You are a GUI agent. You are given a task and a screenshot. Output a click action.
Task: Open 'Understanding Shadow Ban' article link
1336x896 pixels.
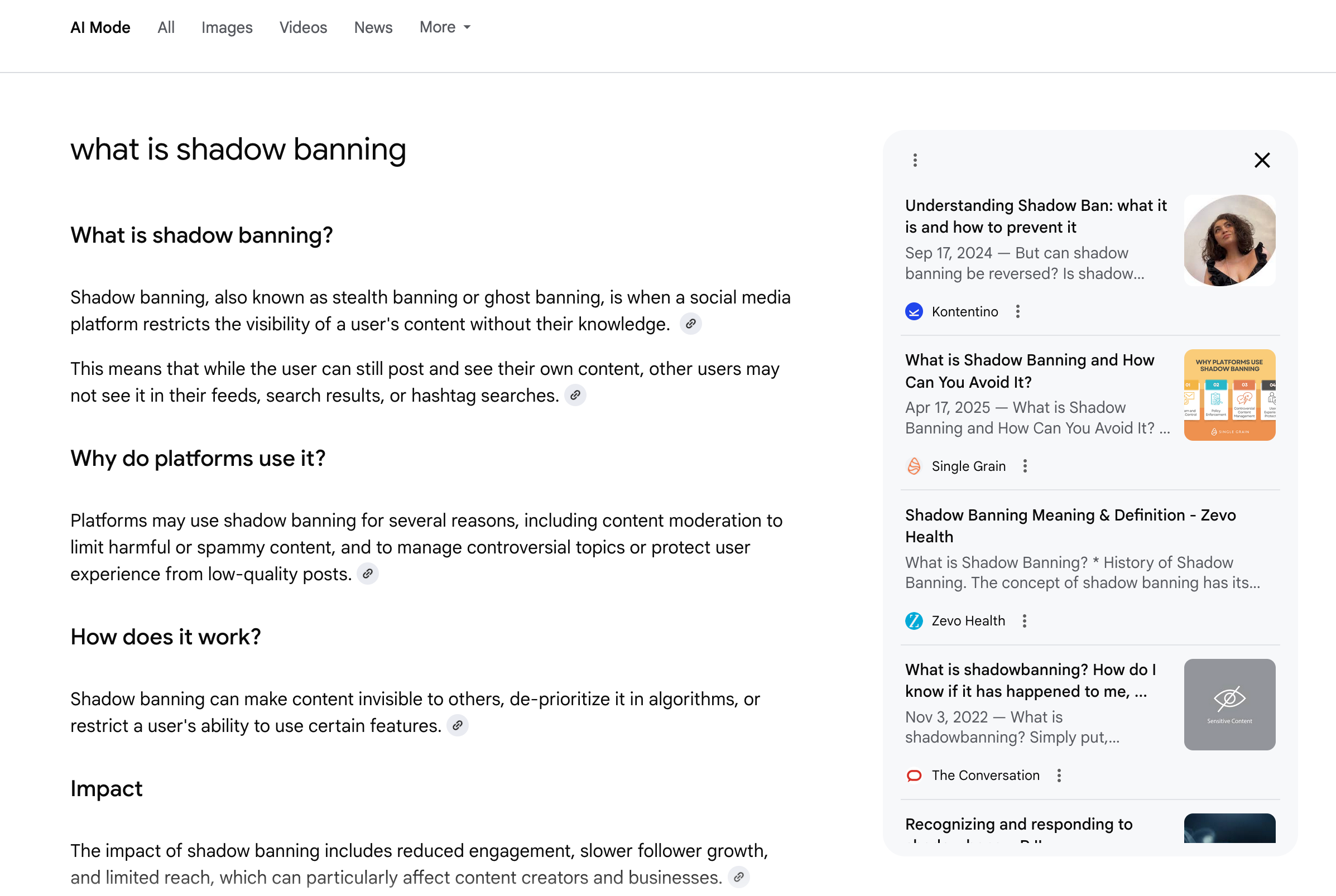pyautogui.click(x=1035, y=216)
